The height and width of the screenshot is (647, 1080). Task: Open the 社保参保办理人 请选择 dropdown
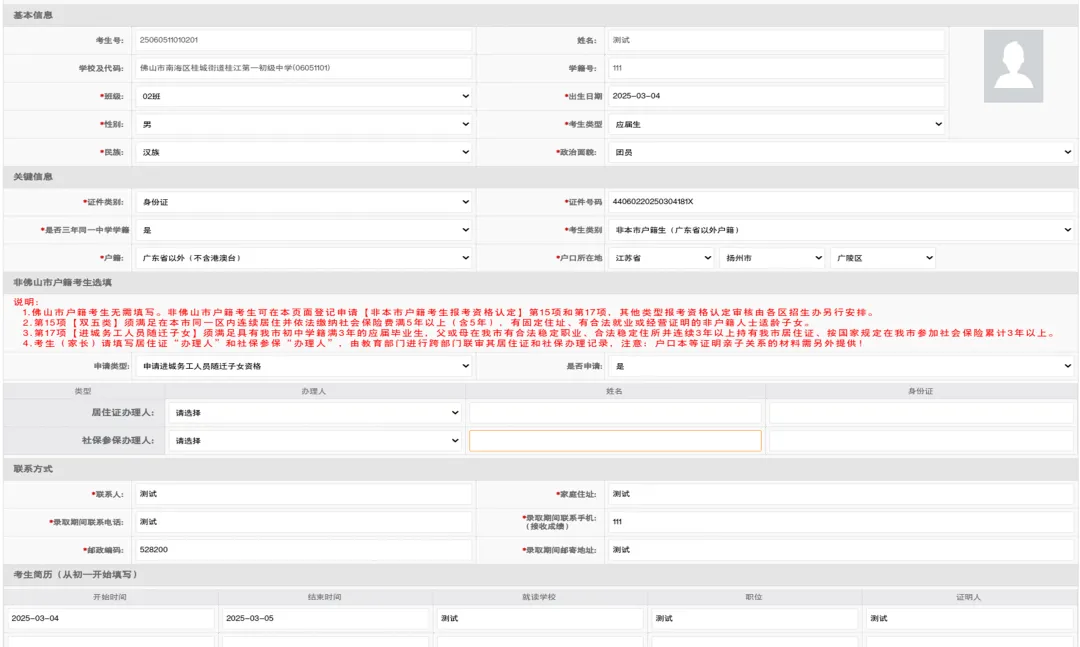tap(315, 440)
